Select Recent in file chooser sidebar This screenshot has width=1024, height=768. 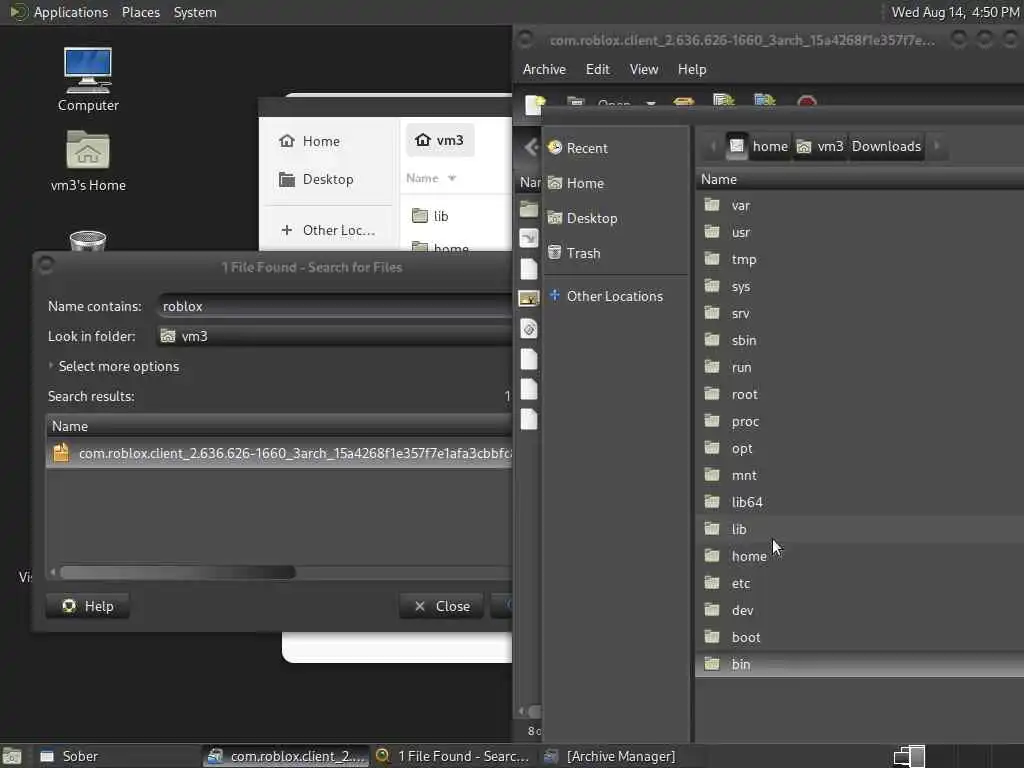(615, 148)
